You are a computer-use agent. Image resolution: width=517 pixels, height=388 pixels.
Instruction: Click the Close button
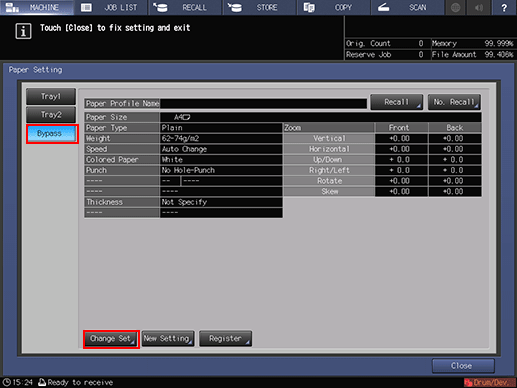tap(463, 366)
